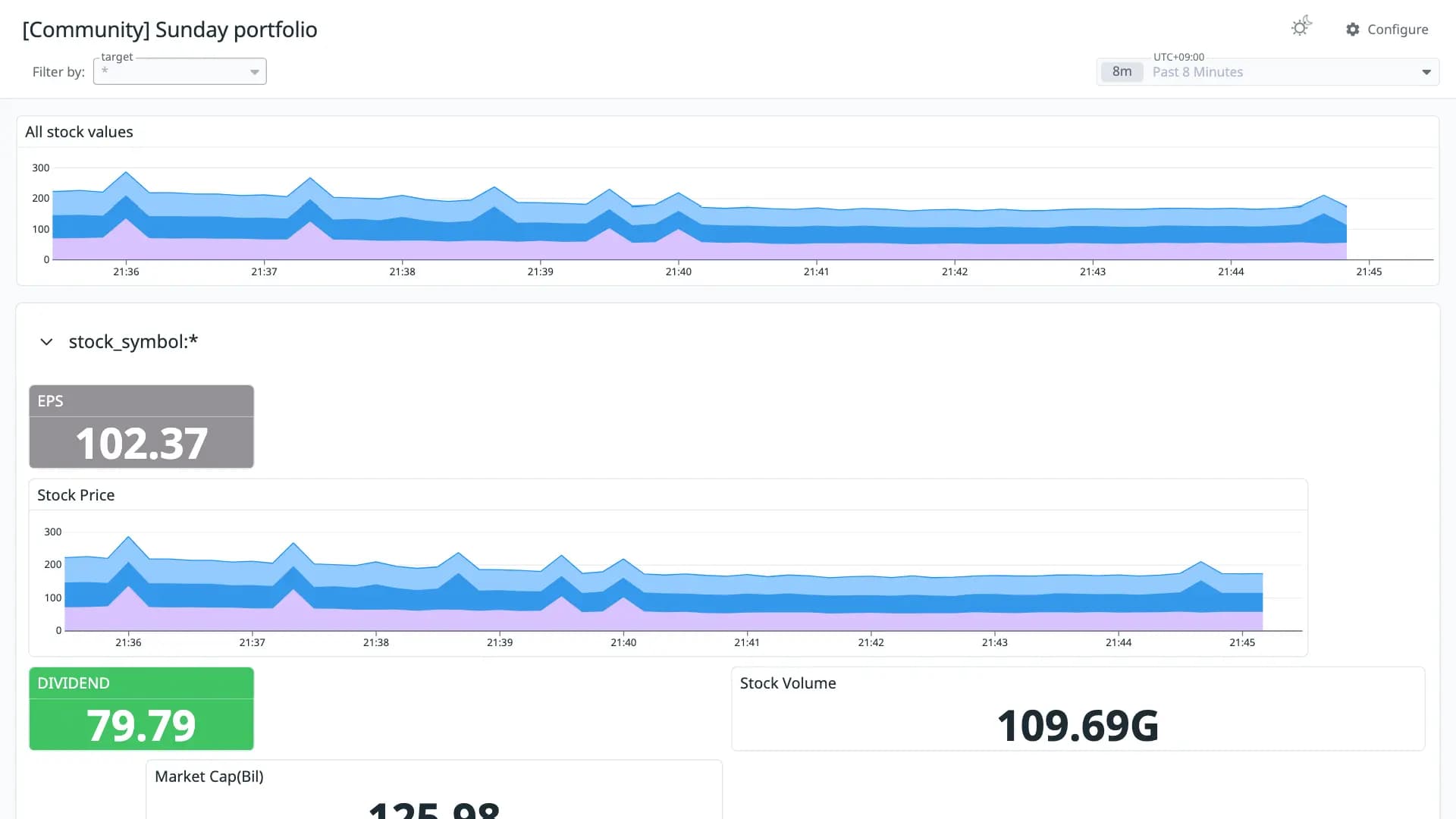Click the Market Cap value 125.98

[x=434, y=809]
